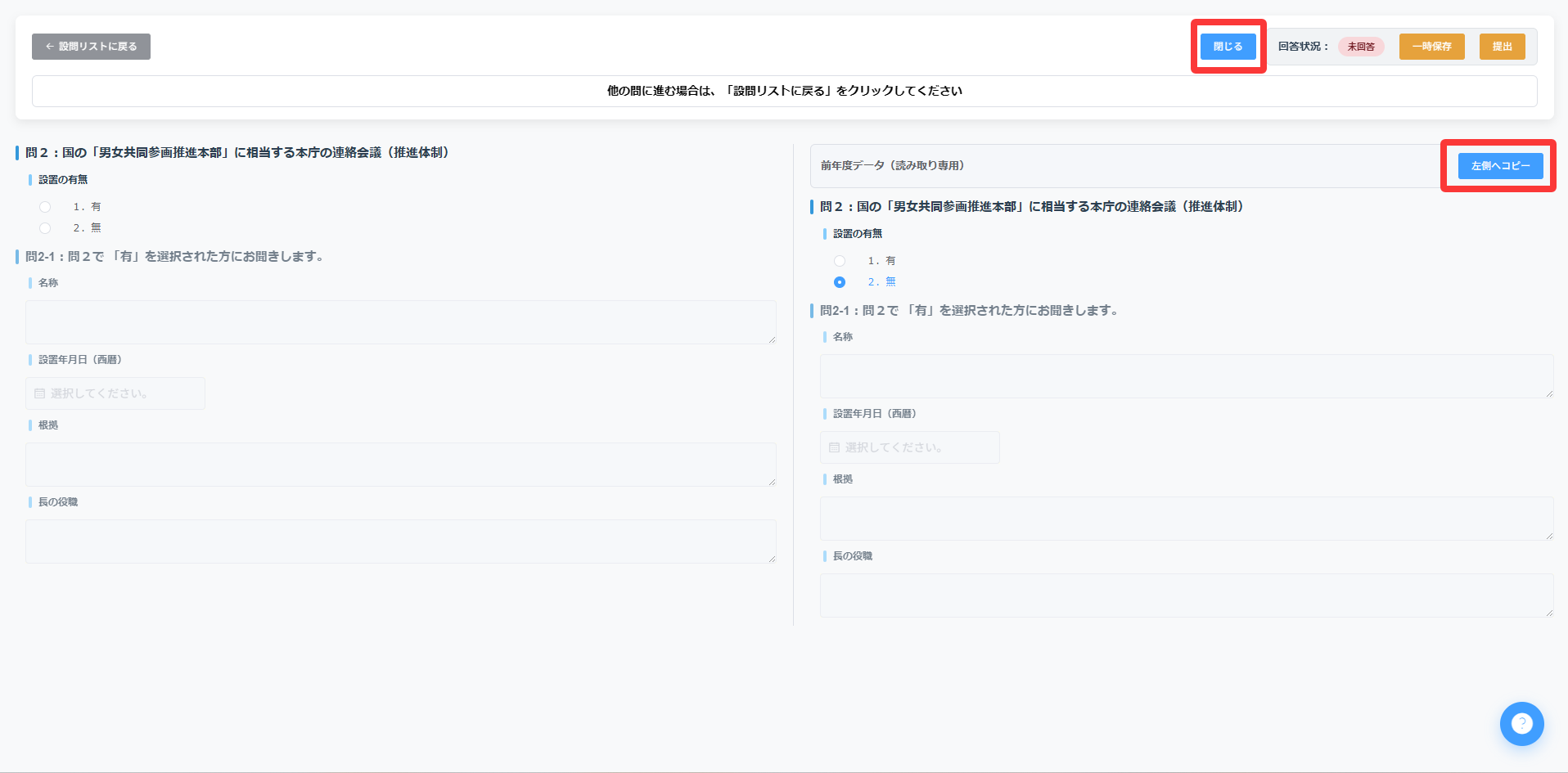Open the left 設置年月日 date picker

(x=115, y=393)
